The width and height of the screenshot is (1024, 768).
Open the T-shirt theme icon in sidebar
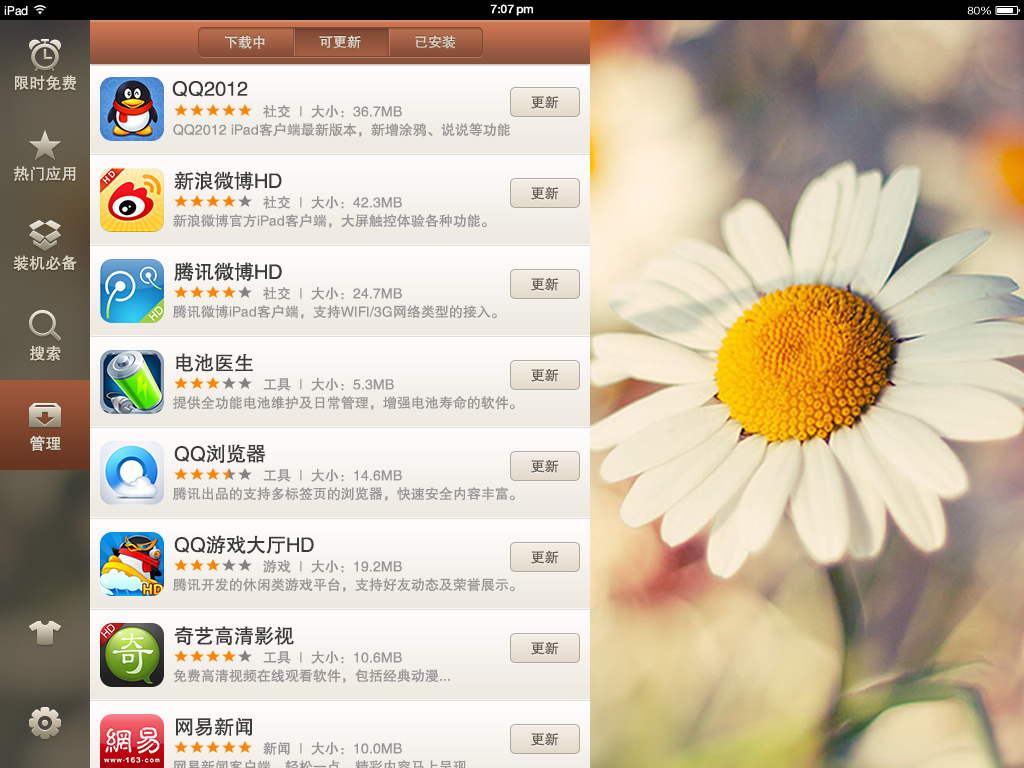coord(44,632)
